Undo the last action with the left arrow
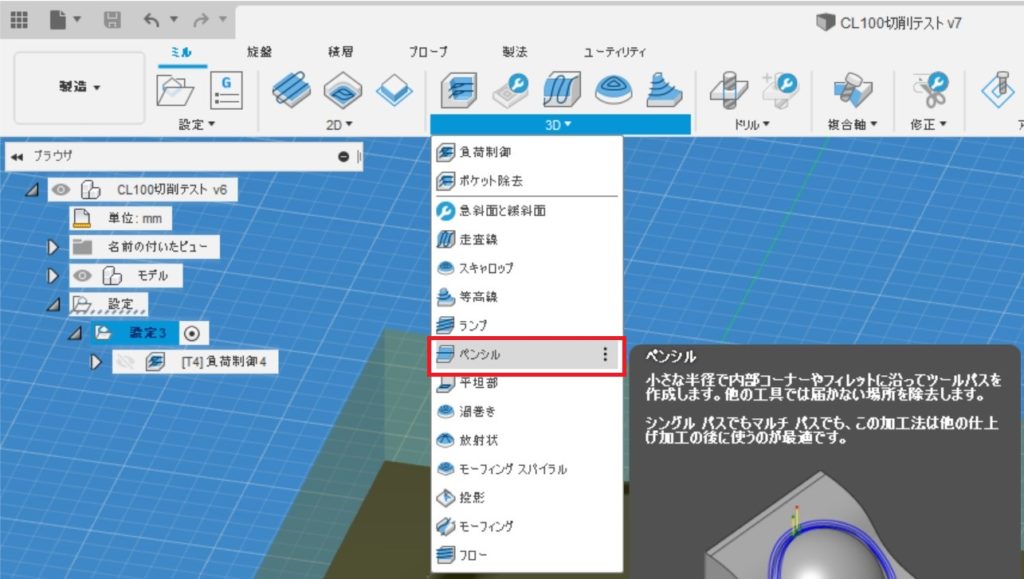Screen dimensions: 1024x579 152,20
